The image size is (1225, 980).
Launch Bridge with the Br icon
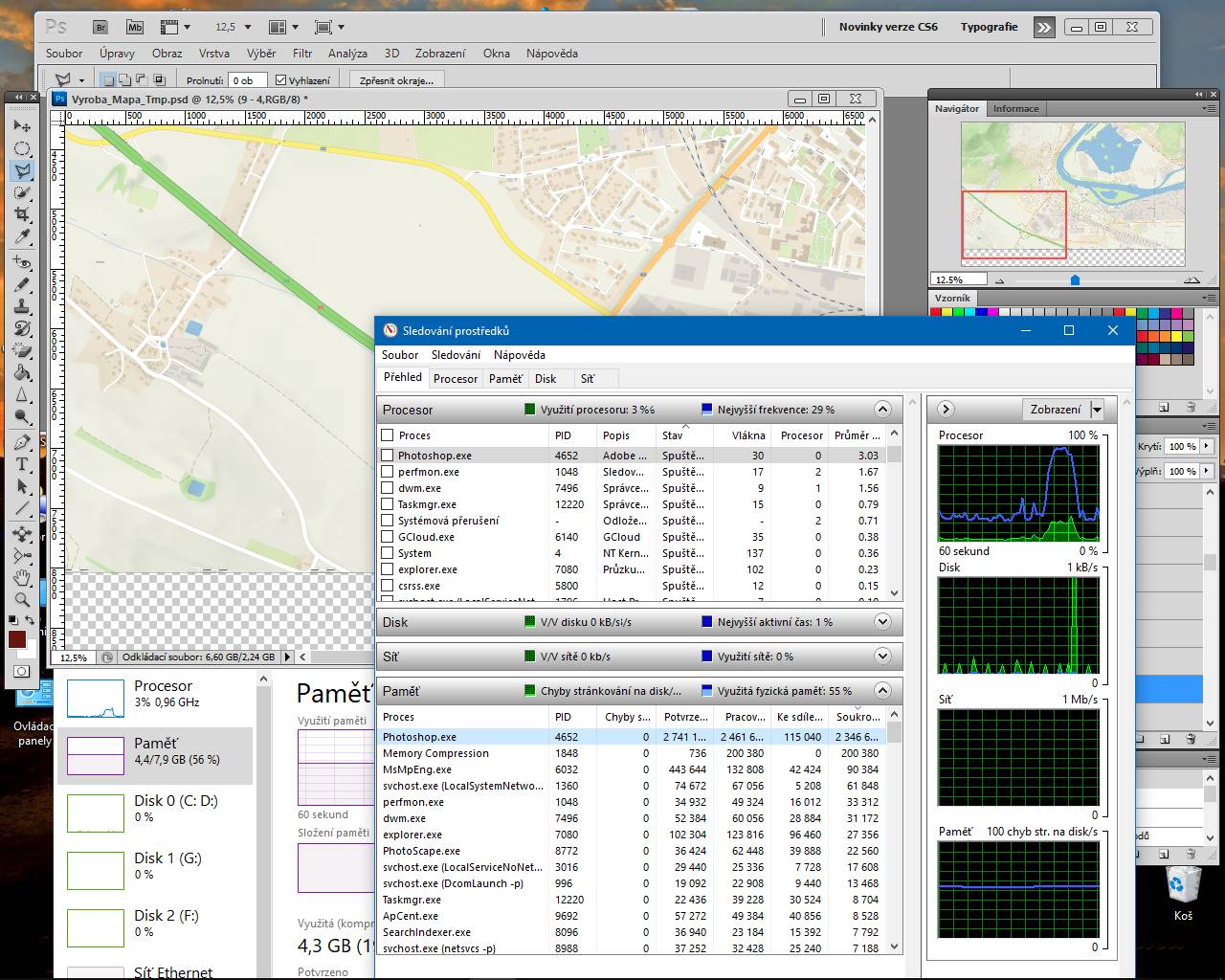tap(101, 27)
